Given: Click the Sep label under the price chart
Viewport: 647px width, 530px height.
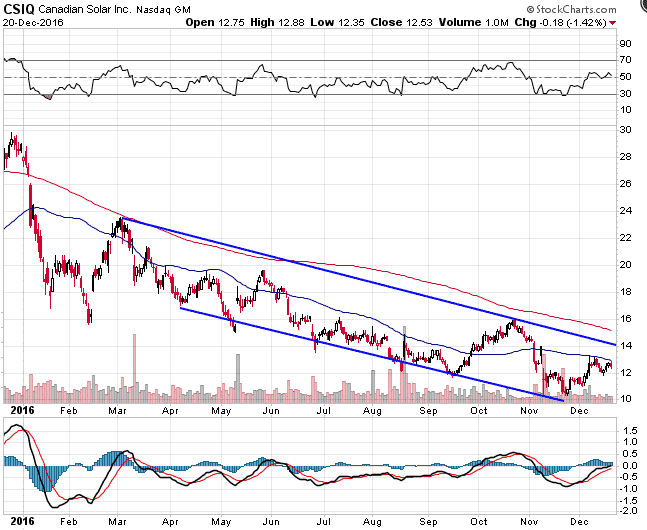Looking at the screenshot, I should [428, 411].
